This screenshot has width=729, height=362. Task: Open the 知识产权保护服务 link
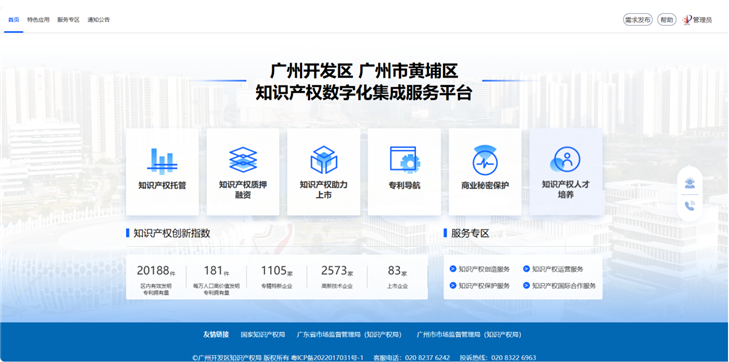484,286
